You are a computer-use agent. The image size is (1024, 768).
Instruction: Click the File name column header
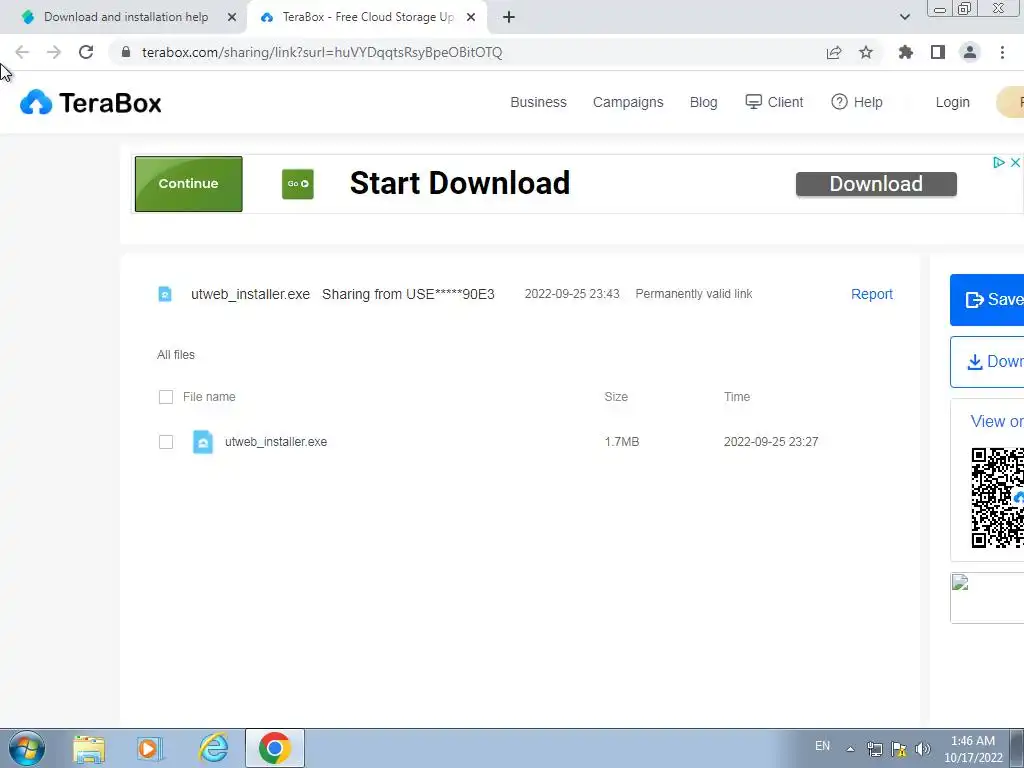click(x=209, y=397)
